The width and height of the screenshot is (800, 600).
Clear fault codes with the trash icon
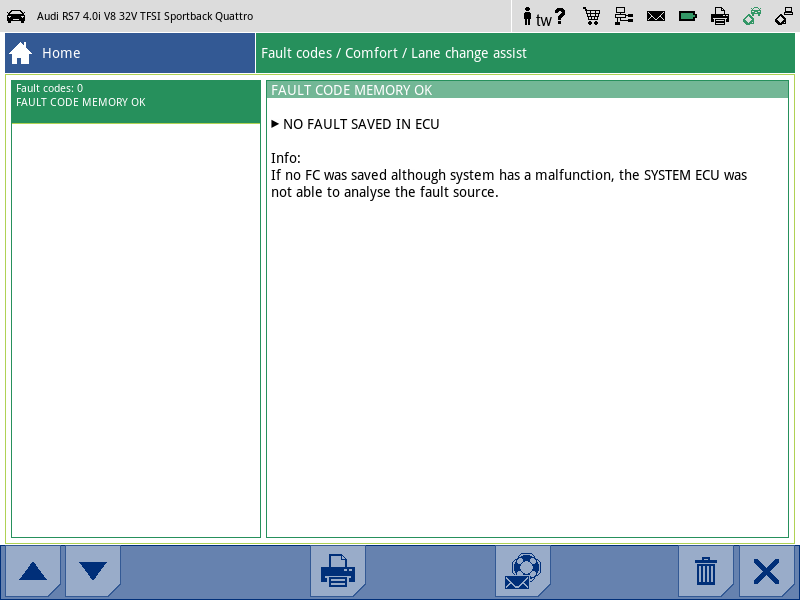click(x=707, y=571)
